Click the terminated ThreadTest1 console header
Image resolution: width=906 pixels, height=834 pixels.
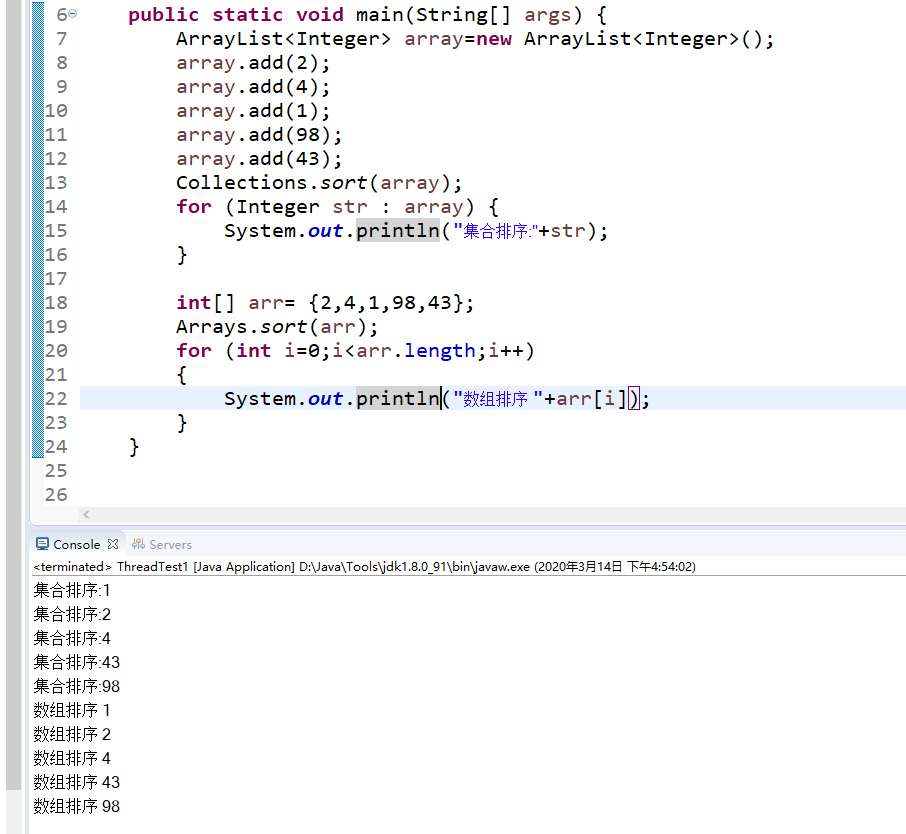364,567
